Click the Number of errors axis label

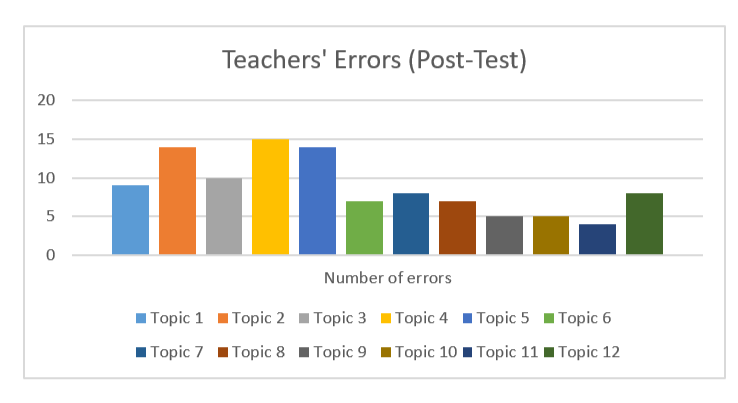[388, 278]
